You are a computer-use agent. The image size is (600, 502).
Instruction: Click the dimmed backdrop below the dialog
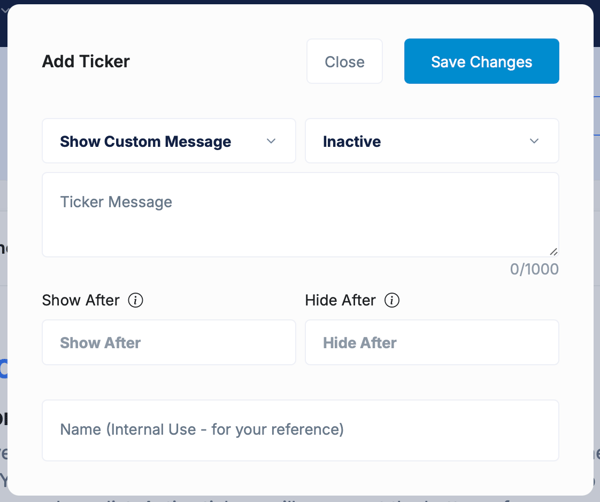point(300,494)
